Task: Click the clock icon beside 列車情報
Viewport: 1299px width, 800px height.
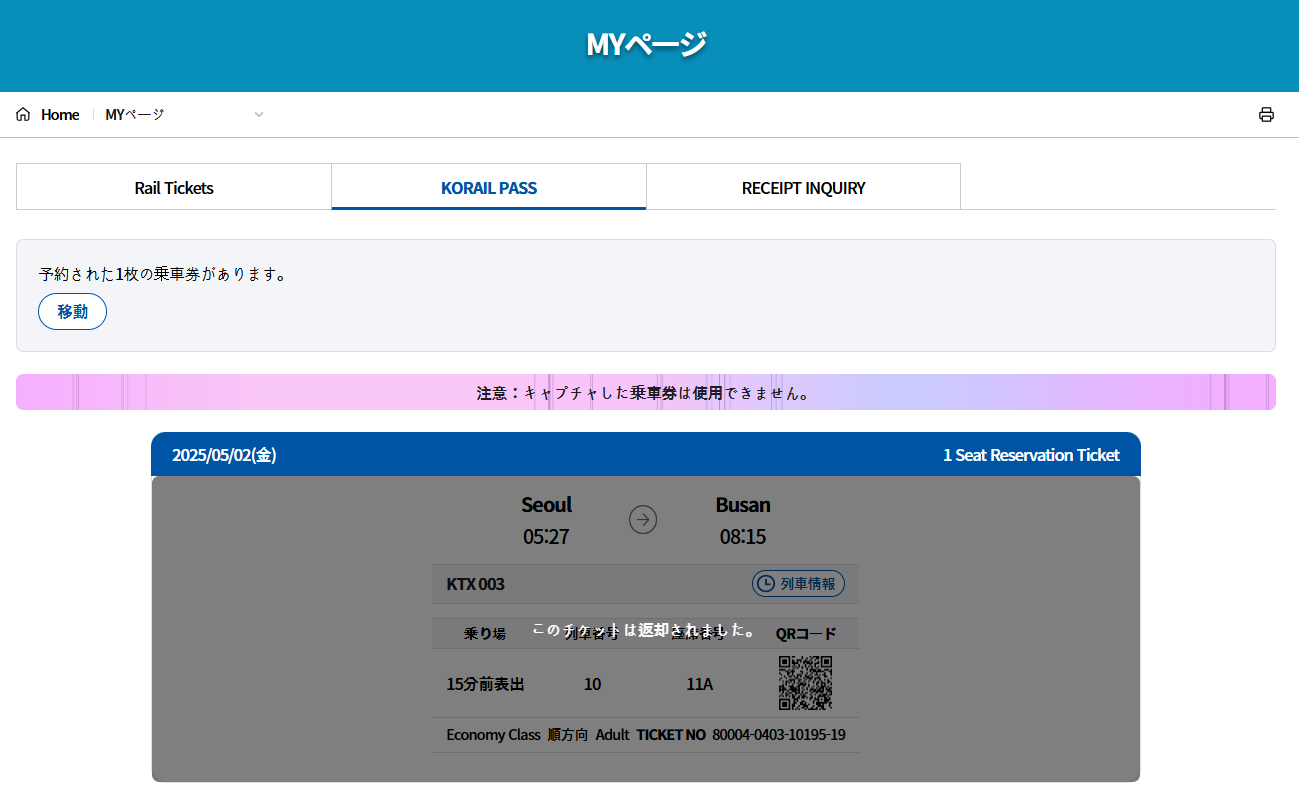Action: pyautogui.click(x=766, y=584)
